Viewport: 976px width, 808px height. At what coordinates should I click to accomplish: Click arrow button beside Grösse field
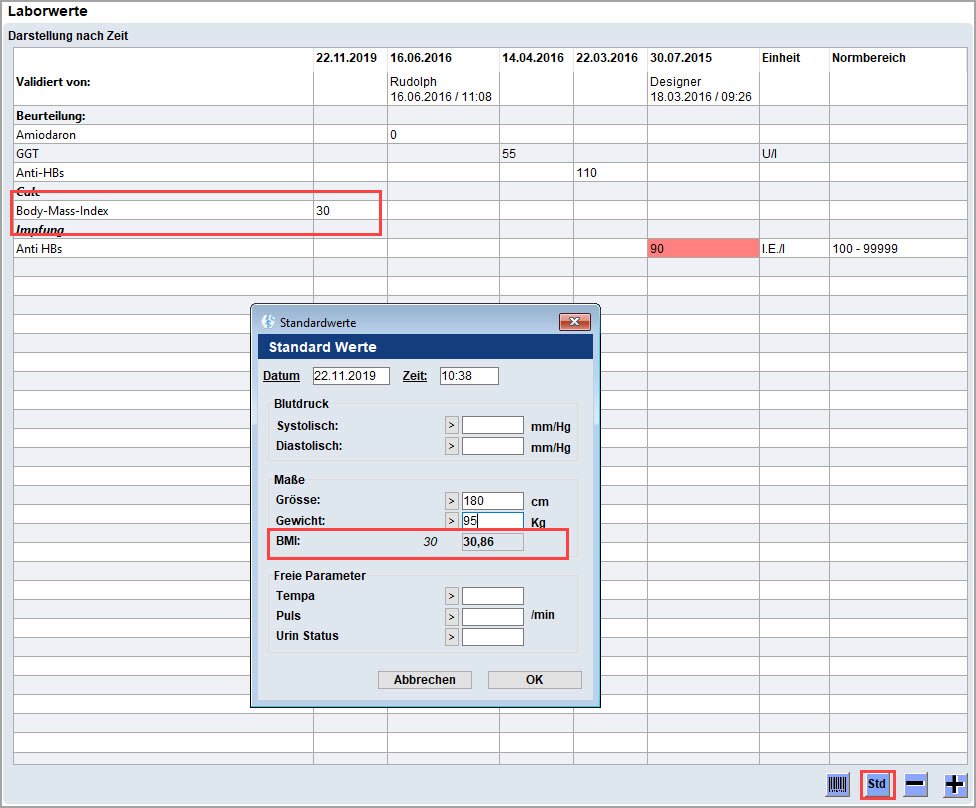[x=451, y=501]
